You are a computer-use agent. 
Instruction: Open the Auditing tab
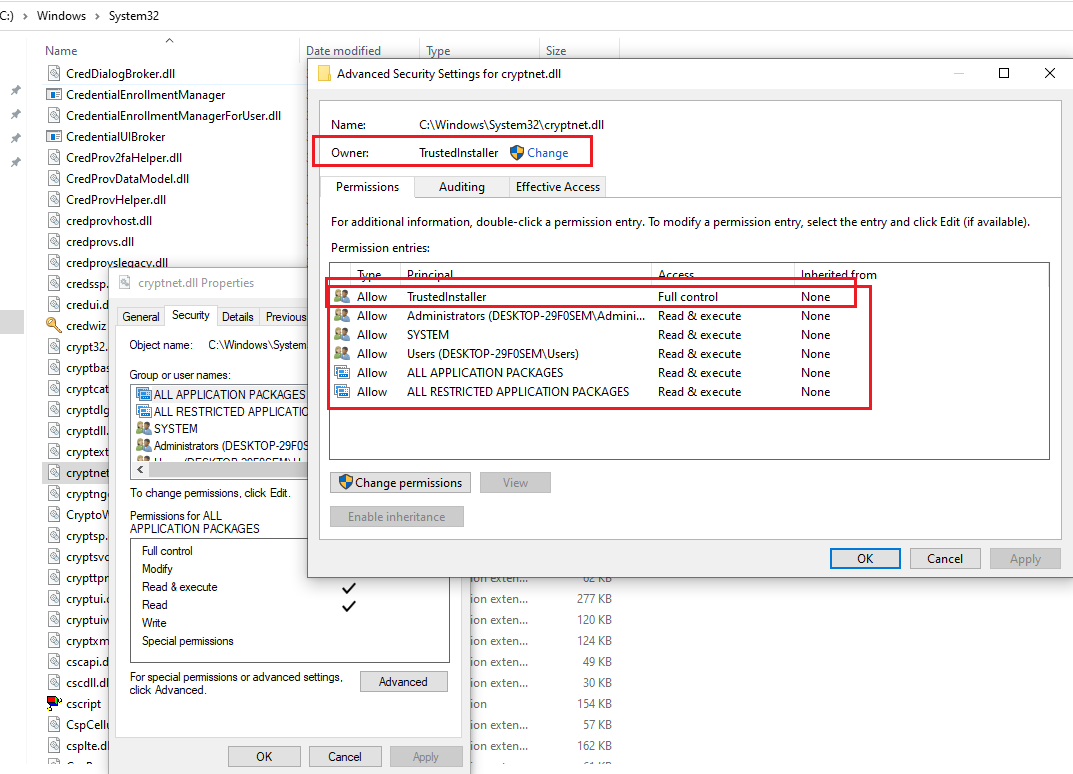(x=462, y=187)
